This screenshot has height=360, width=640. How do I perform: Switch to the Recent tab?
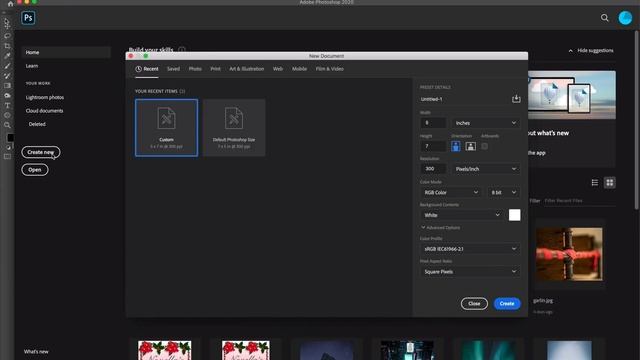[x=147, y=69]
